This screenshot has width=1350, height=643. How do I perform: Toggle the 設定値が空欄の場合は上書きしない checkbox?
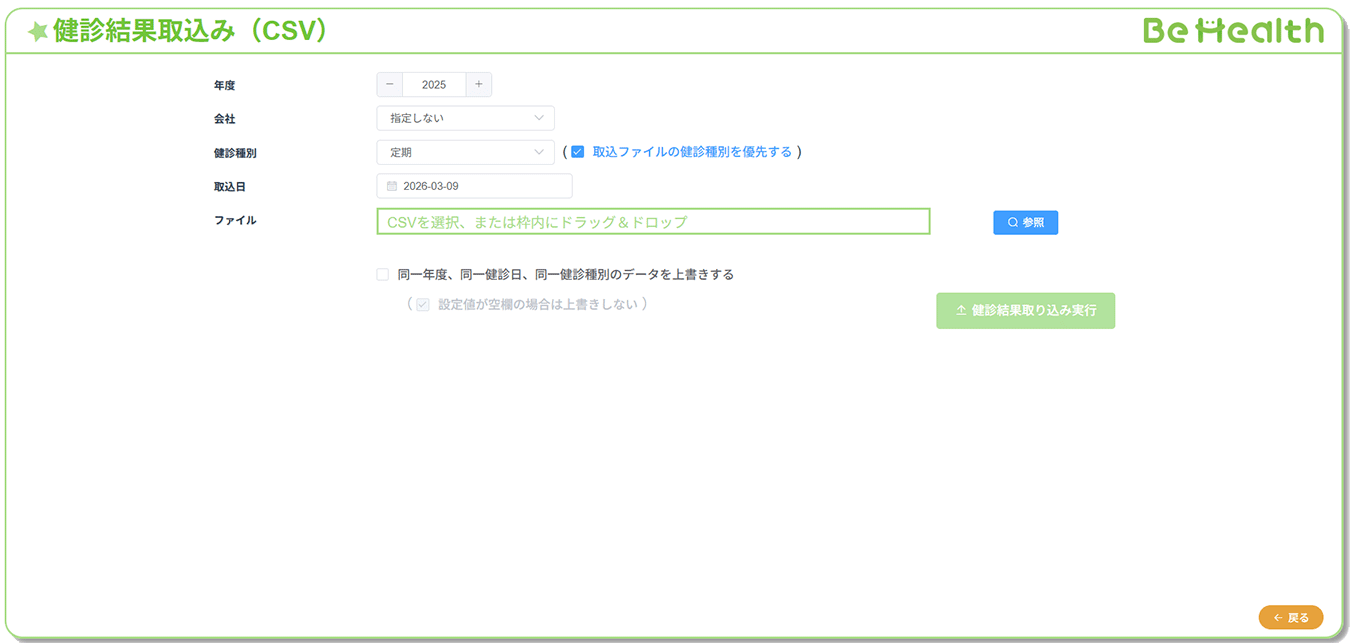[x=423, y=305]
